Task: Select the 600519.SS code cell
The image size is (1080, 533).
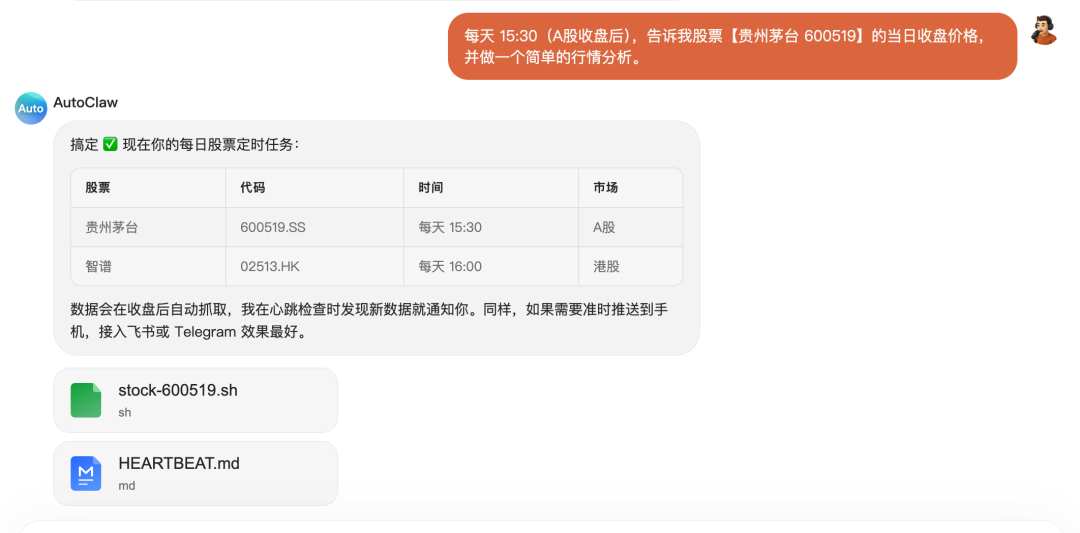Action: tap(273, 227)
